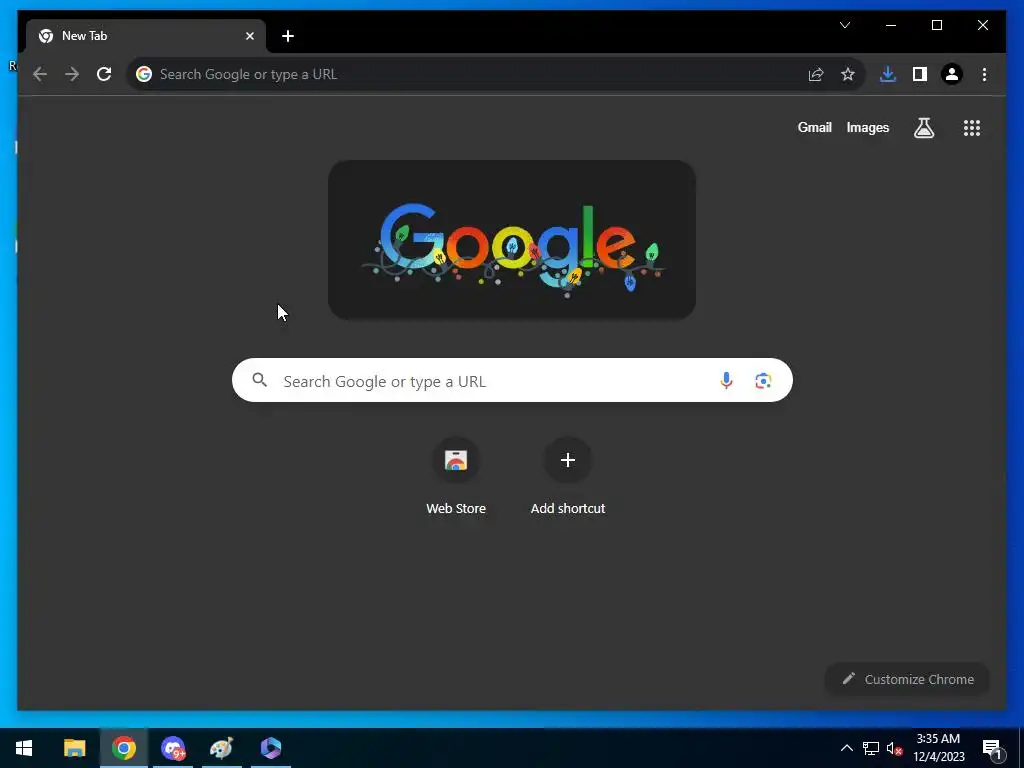Open Paint taskbar icon
1024x768 pixels.
221,748
